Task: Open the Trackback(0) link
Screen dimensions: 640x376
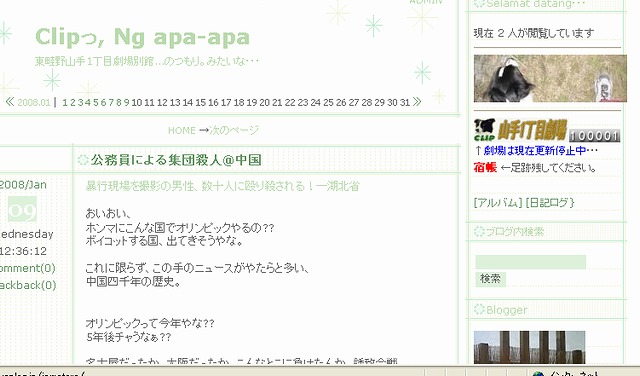Action: [28, 285]
